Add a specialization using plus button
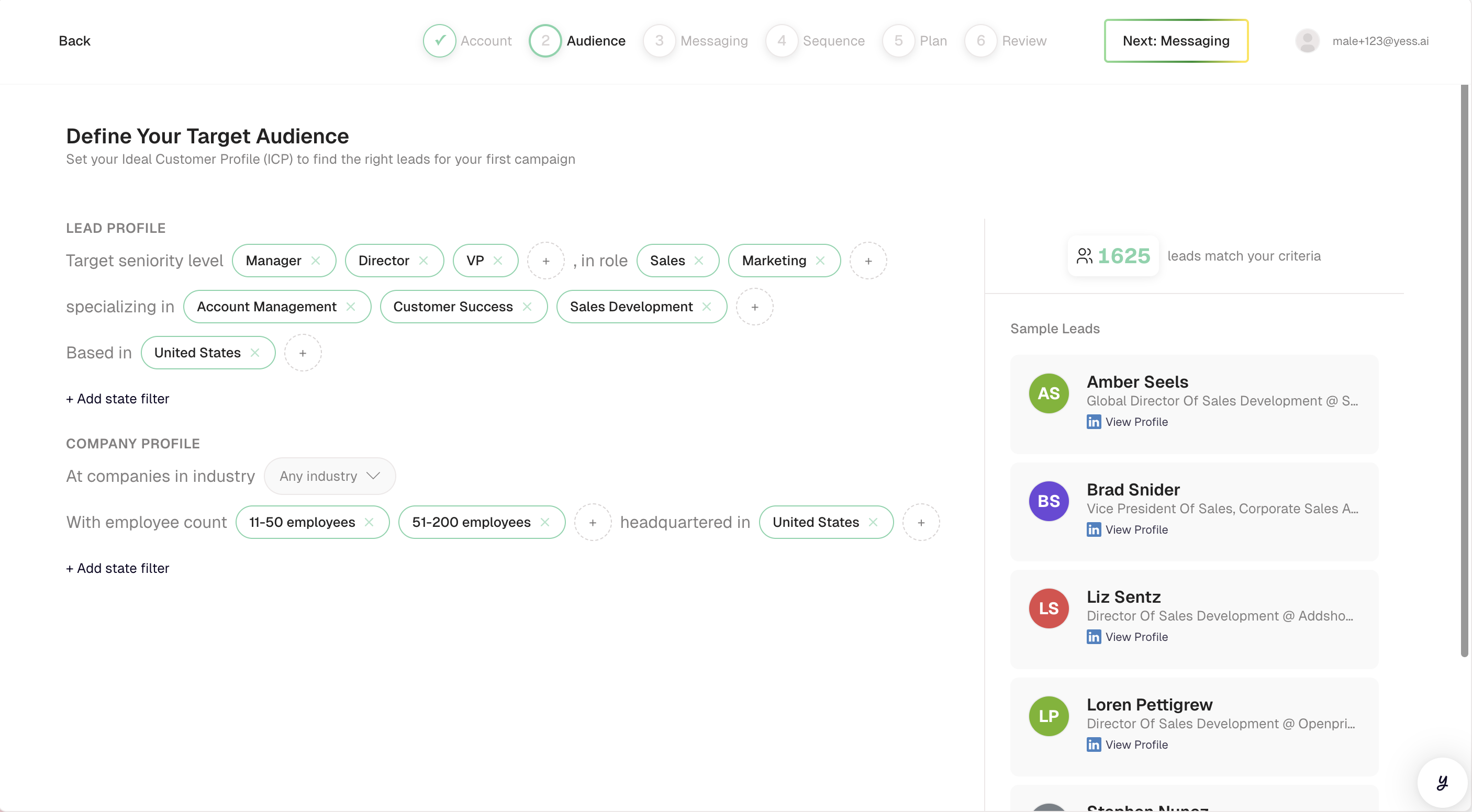 (x=754, y=307)
